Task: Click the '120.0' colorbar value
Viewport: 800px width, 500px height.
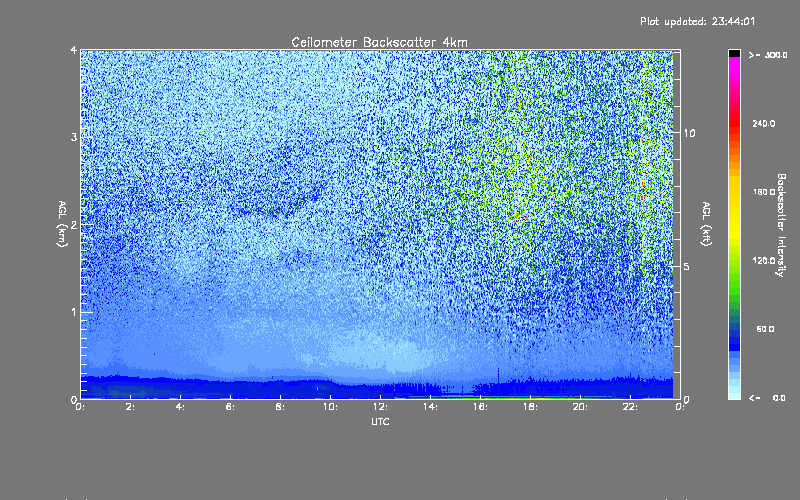Action: tap(764, 260)
